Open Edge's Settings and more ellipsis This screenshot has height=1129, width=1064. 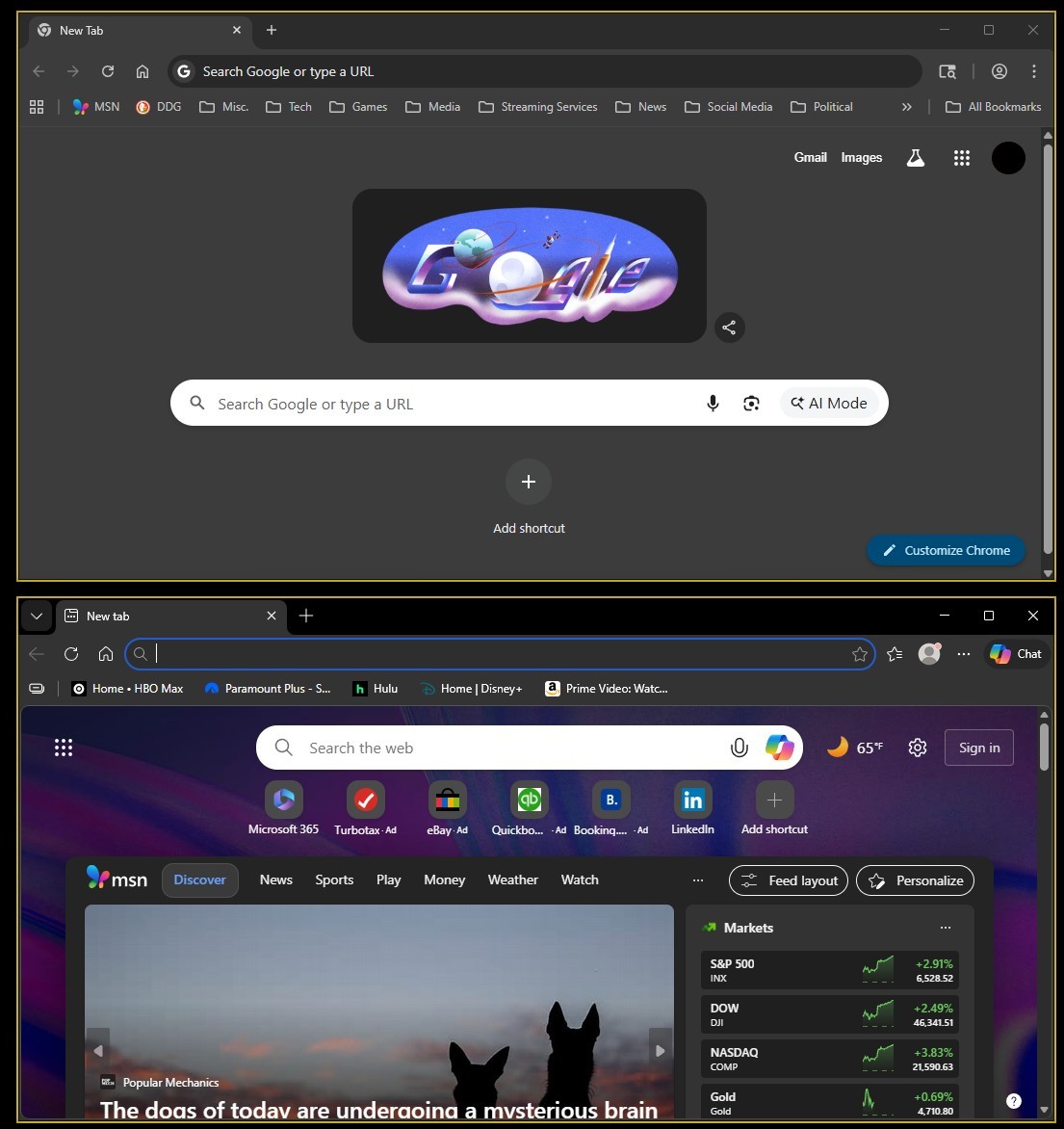(x=964, y=654)
